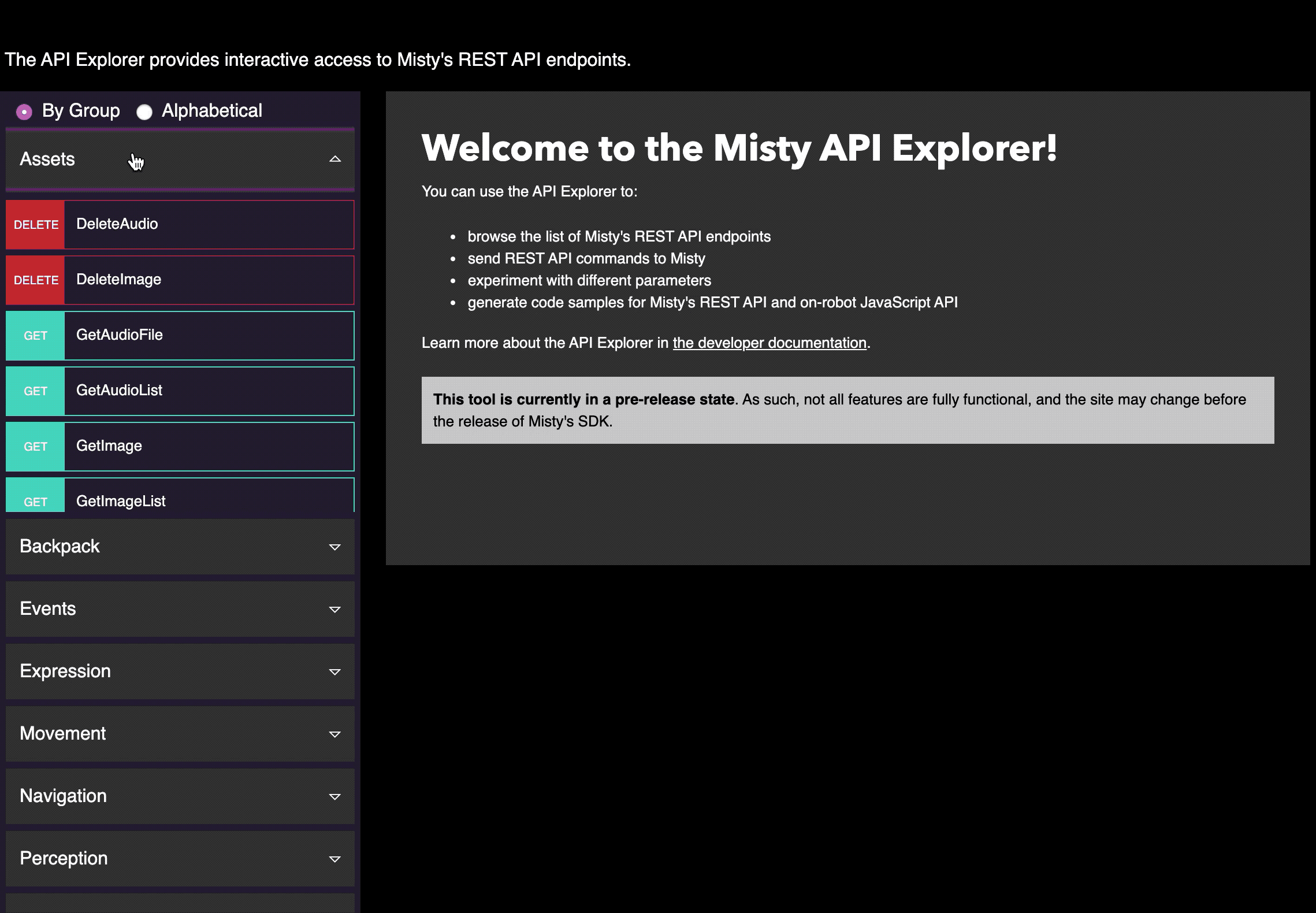Screen dimensions: 1316x913
Task: Click the GET badge on GetAudioFile
Action: tap(35, 335)
